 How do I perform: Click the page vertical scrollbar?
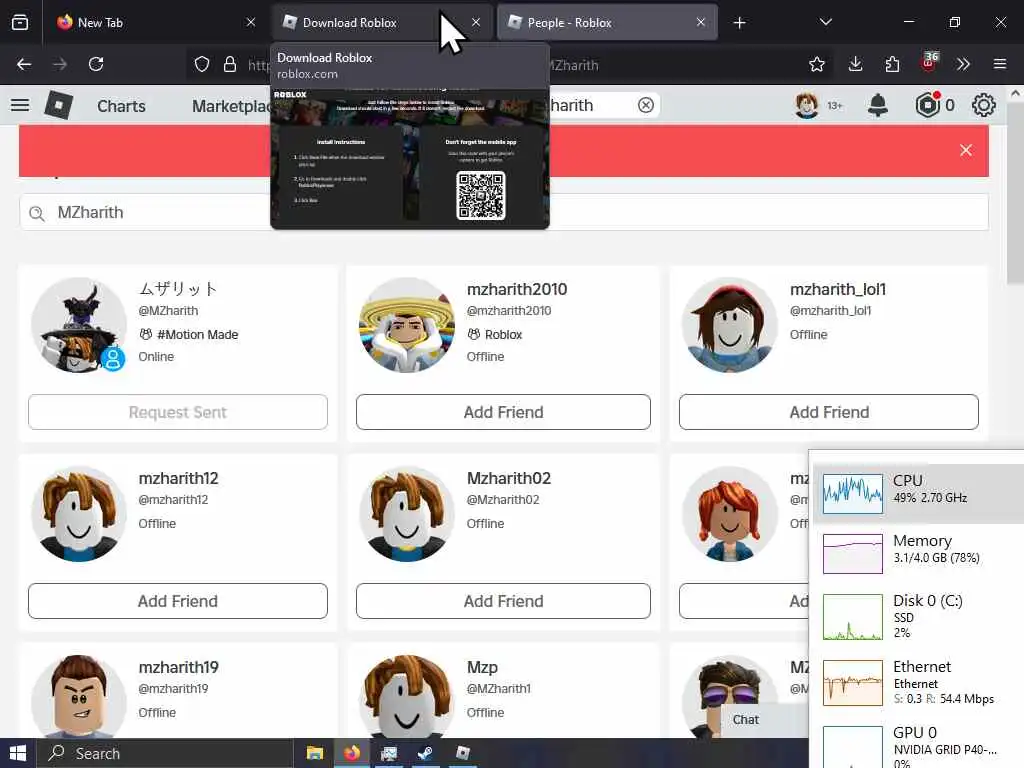point(1015,193)
